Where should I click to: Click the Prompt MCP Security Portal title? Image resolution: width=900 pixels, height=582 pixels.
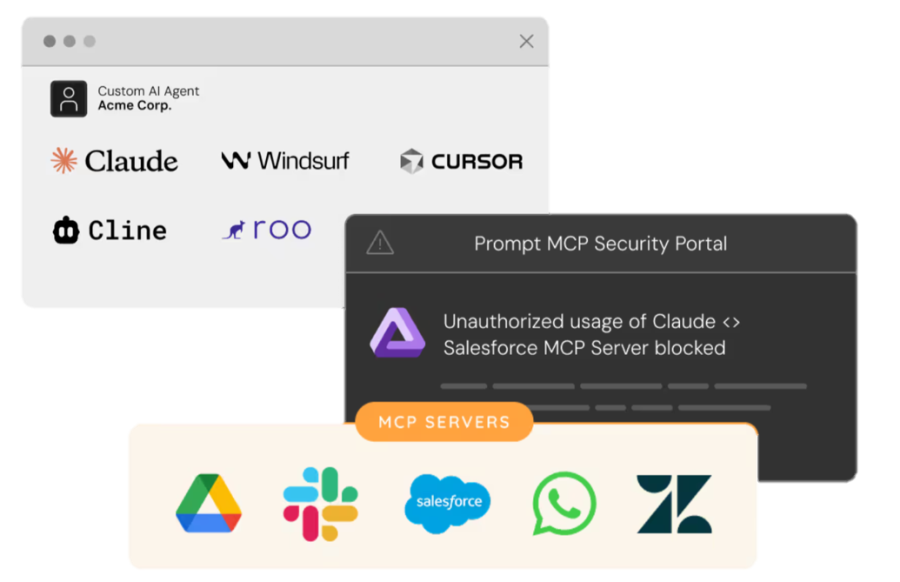(x=601, y=243)
